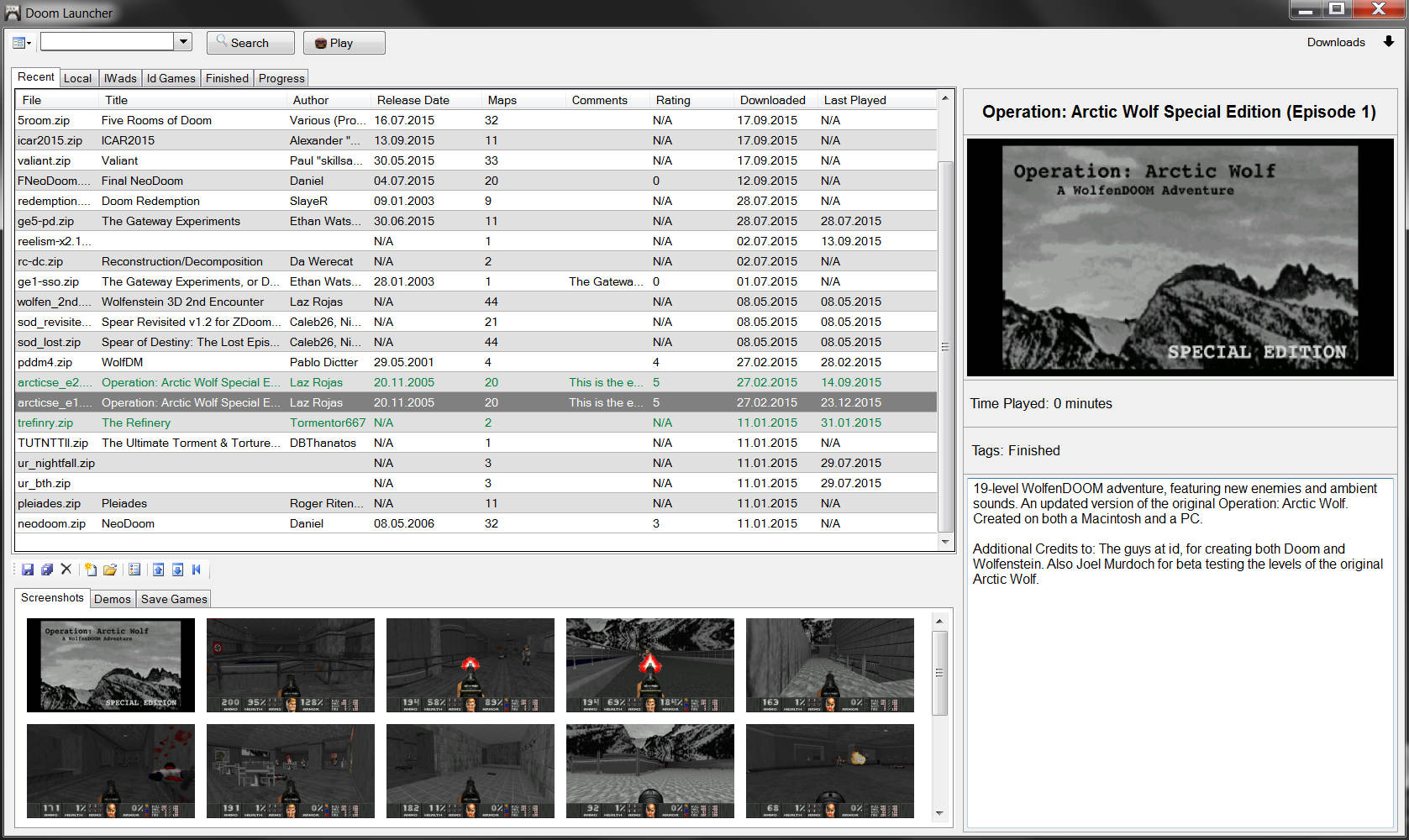Select the valiant.zip row in file list

point(44,160)
